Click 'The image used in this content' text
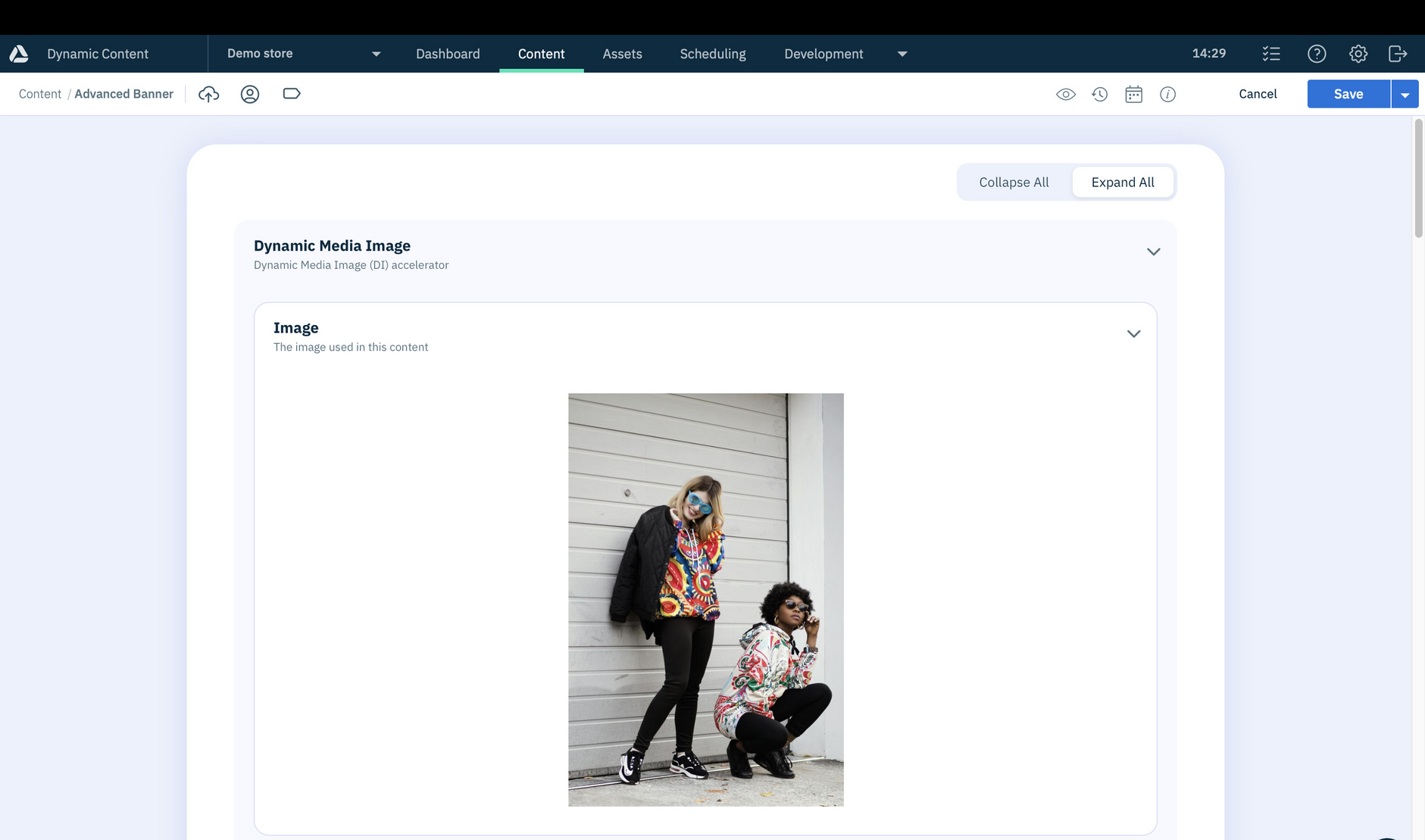The image size is (1425, 840). click(x=351, y=347)
